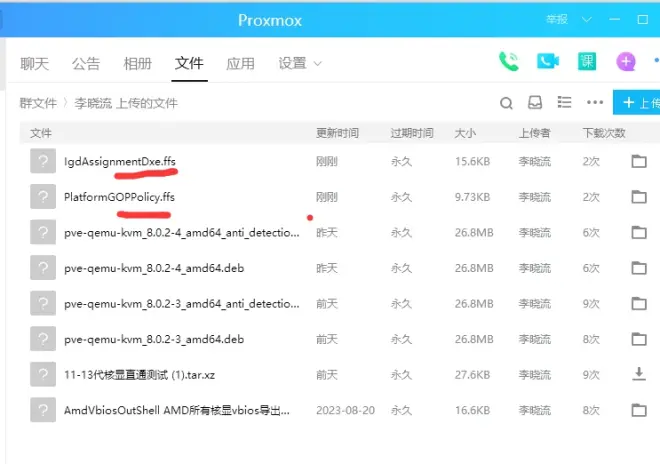Select pve-qemu-kvm_8.0.2-4_amd64_anti_detectio... file

tap(182, 232)
